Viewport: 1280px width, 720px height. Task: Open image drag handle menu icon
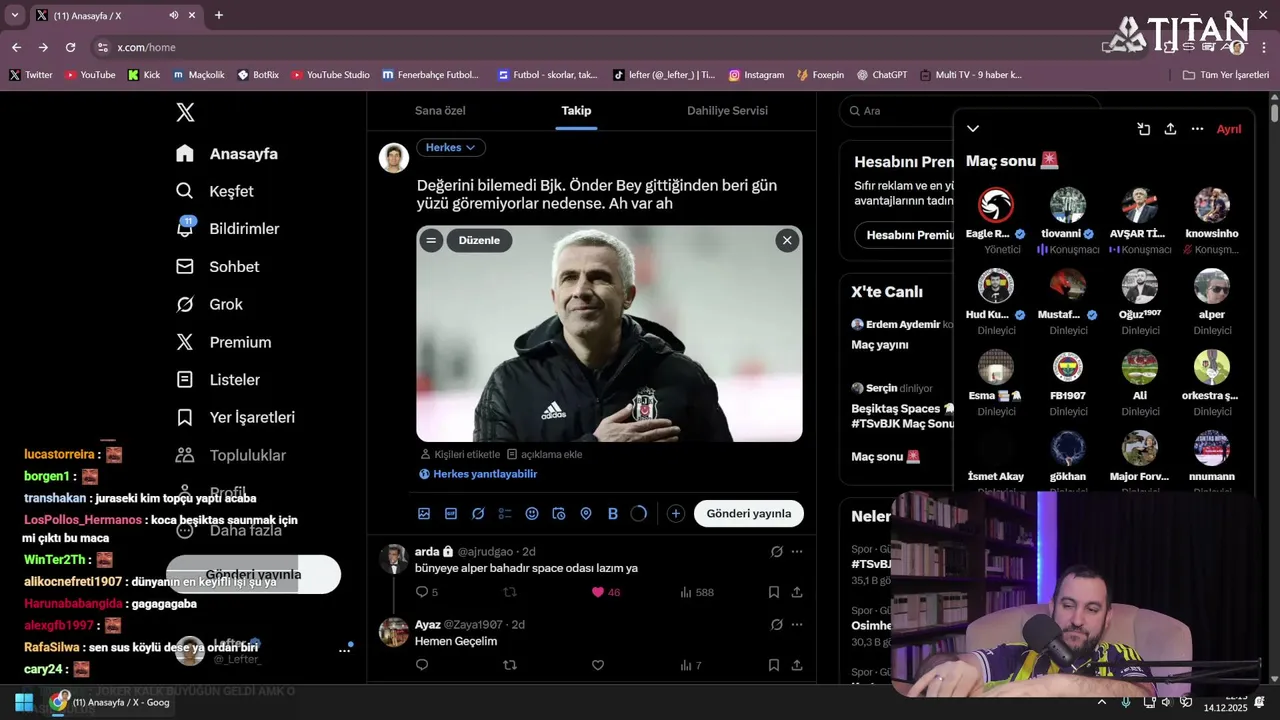[x=431, y=240]
